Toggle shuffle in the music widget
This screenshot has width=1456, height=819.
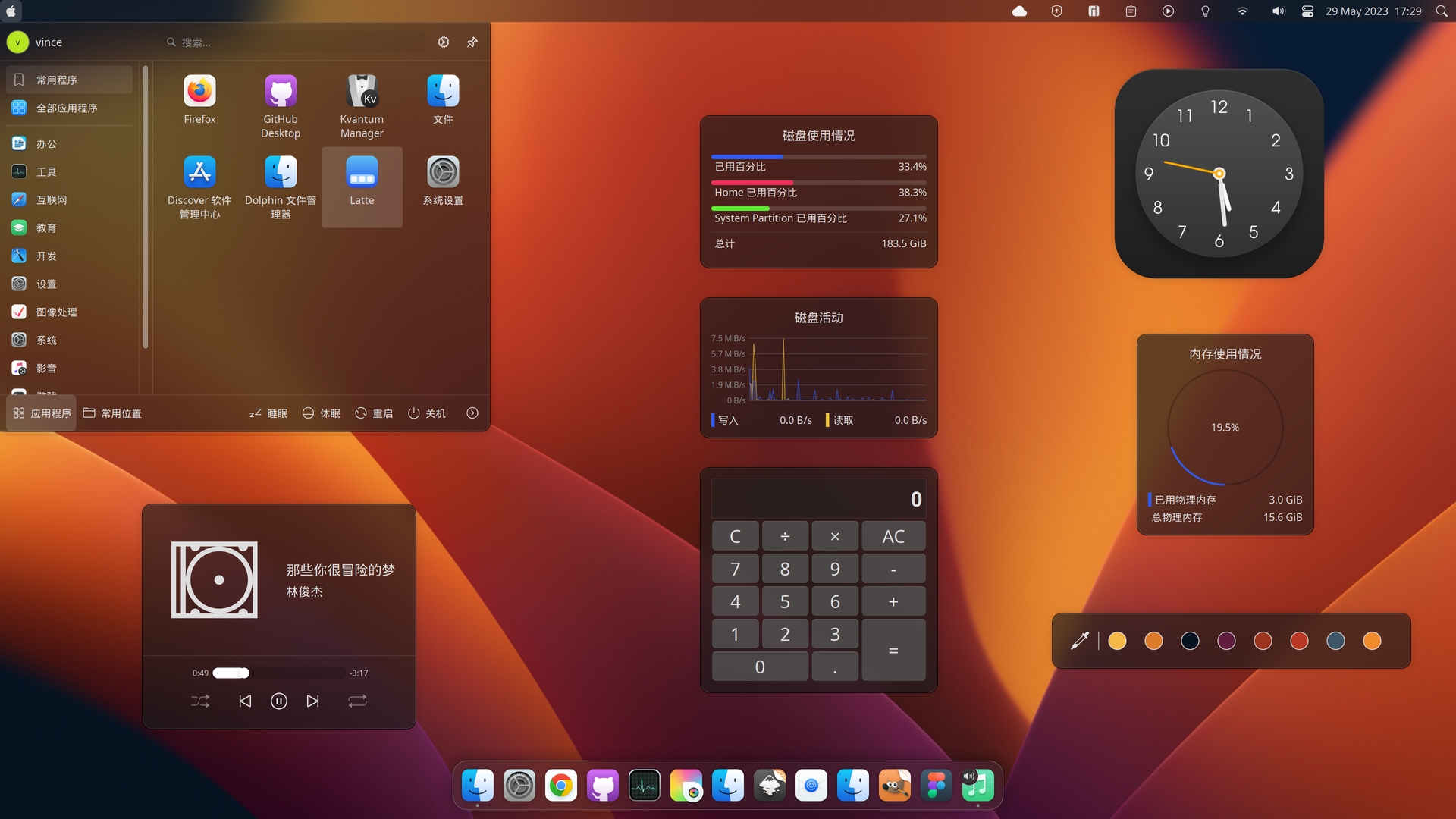[x=200, y=701]
